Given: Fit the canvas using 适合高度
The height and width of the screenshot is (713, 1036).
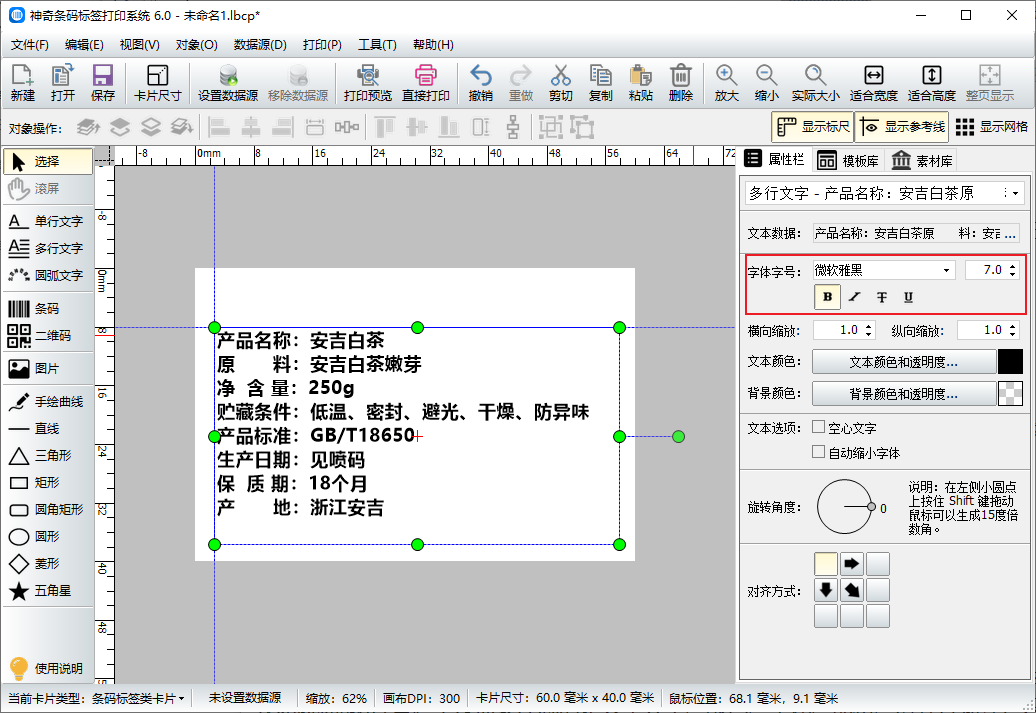Looking at the screenshot, I should (x=932, y=83).
